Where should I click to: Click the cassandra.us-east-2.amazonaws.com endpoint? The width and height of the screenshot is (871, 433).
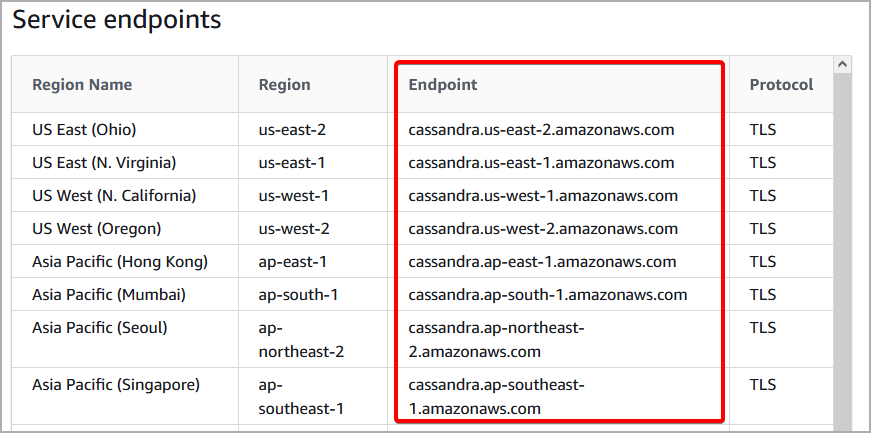[541, 129]
